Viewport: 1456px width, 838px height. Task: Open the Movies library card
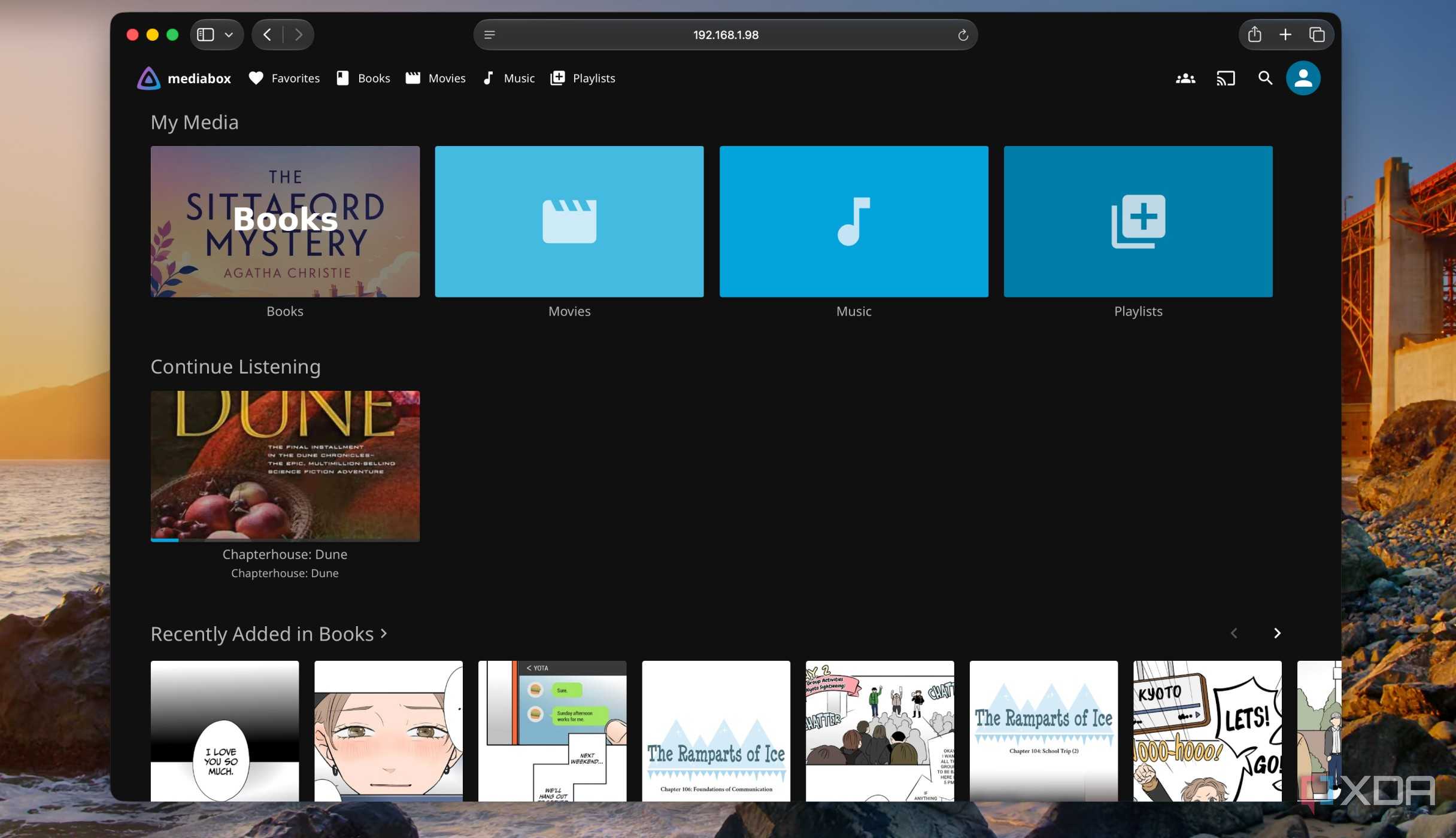(x=569, y=221)
